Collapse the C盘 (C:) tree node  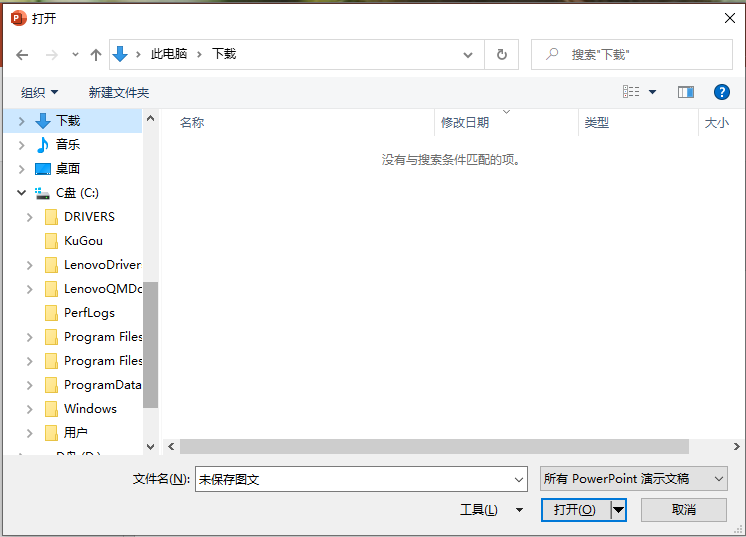tap(21, 193)
